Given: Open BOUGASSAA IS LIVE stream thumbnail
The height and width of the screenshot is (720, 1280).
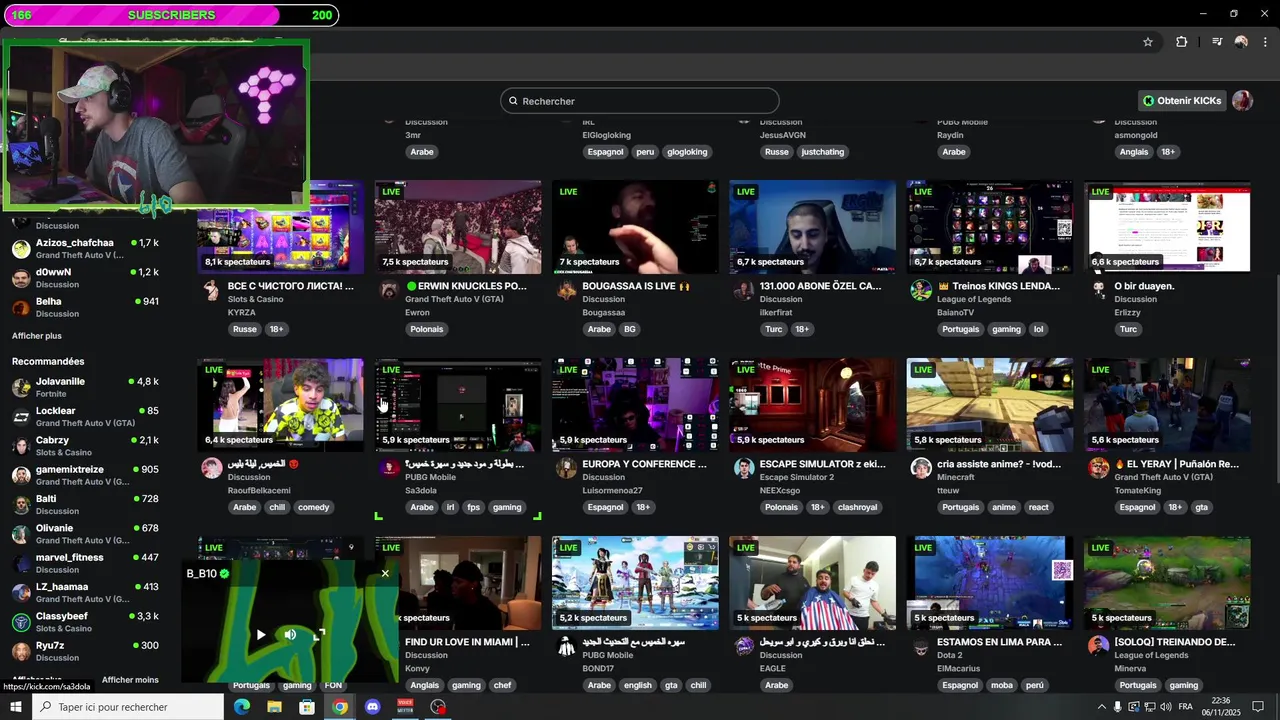Looking at the screenshot, I should (x=635, y=227).
